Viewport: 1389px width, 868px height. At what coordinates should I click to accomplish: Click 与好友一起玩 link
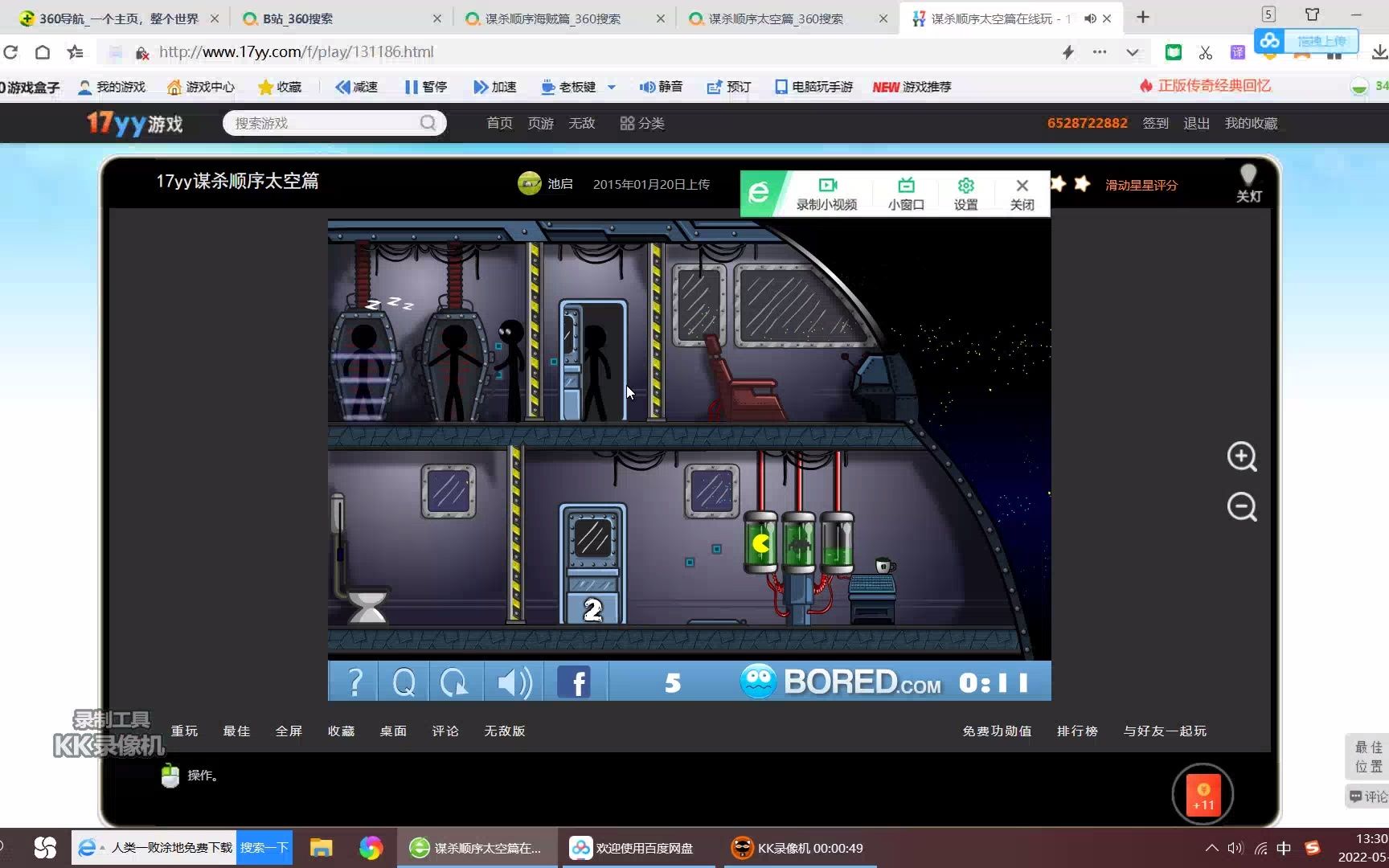1165,731
